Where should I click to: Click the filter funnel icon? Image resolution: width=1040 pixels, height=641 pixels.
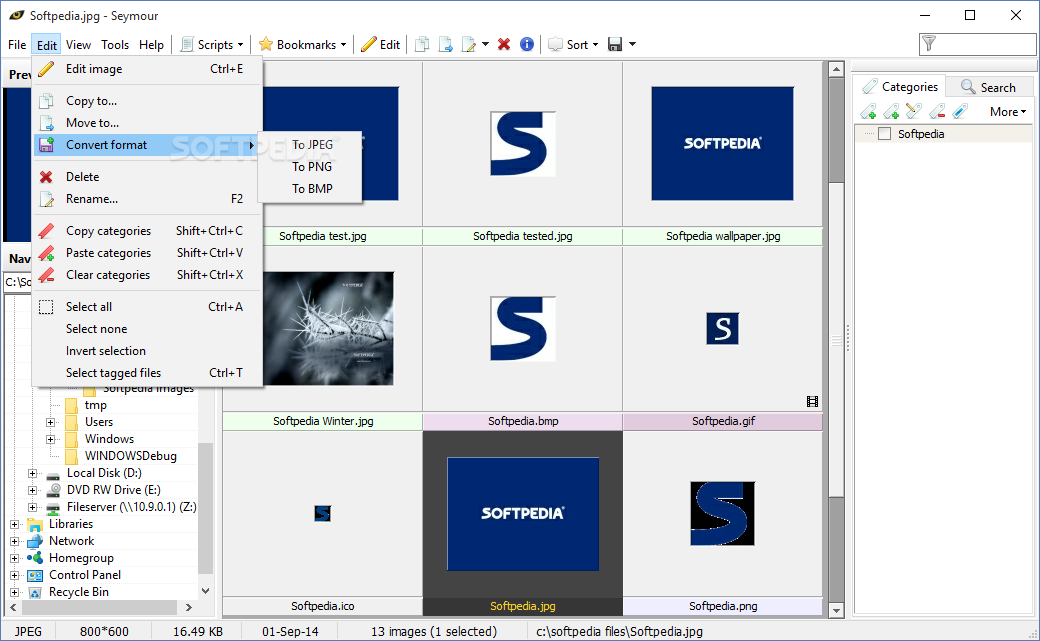(x=929, y=44)
